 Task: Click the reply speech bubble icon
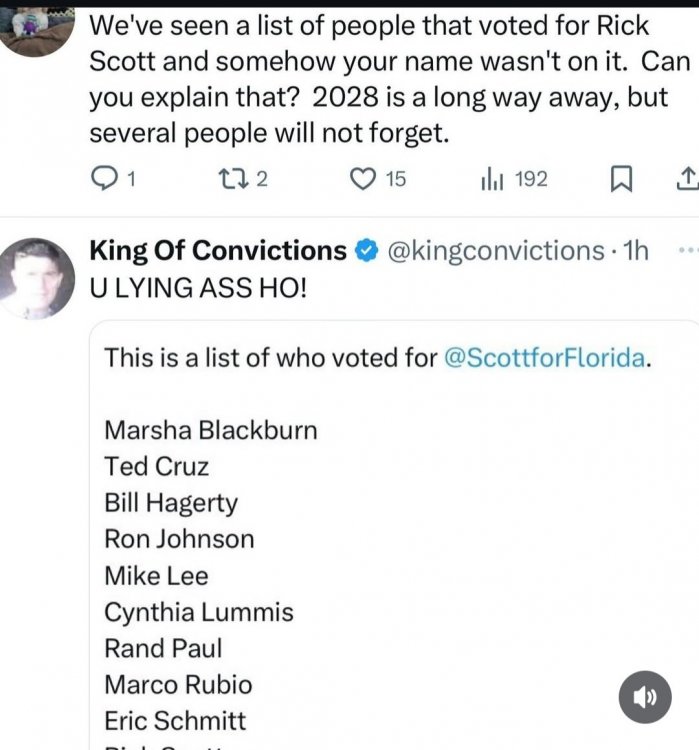click(105, 179)
